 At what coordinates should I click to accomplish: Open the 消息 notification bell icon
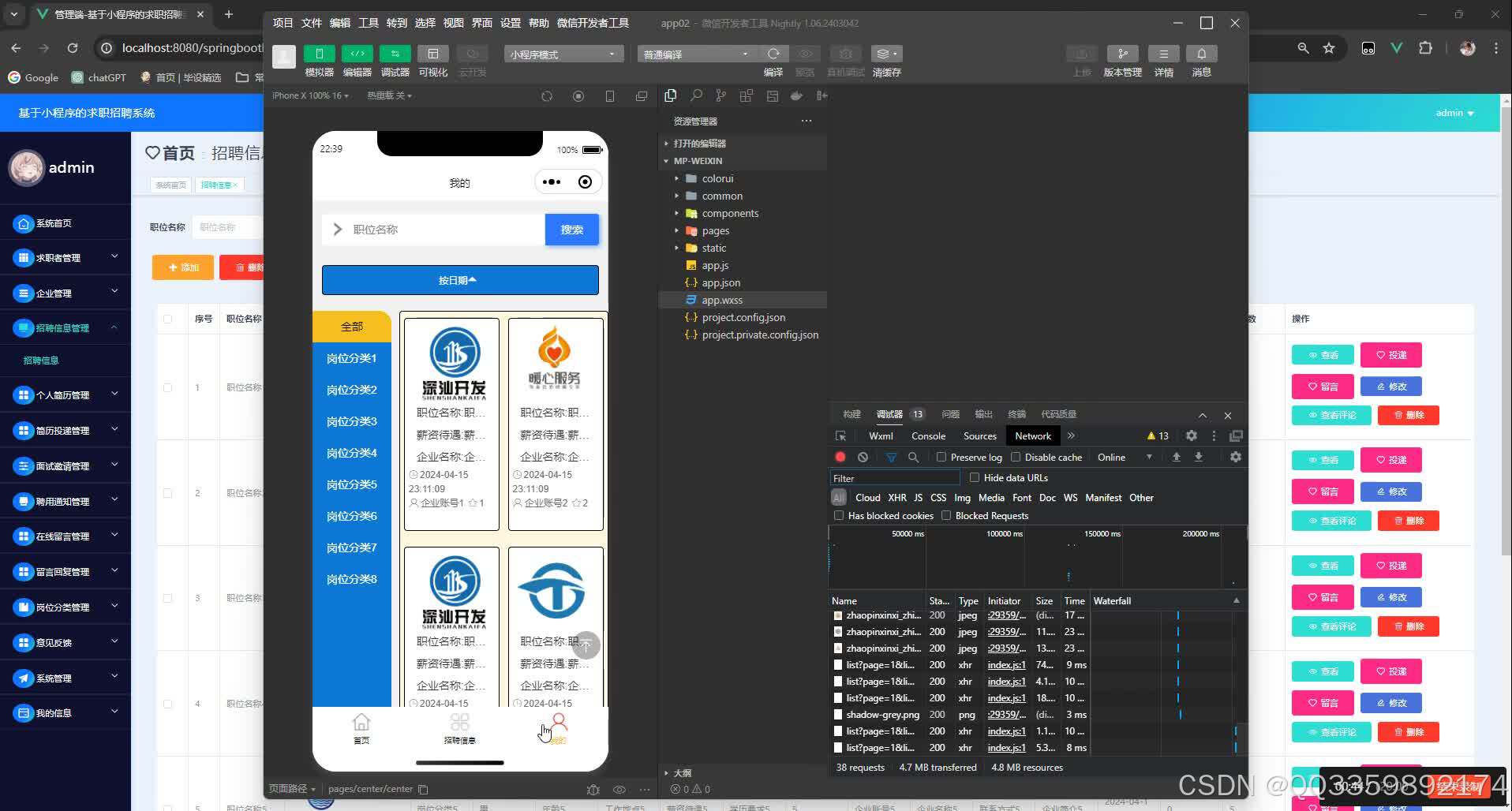click(x=1201, y=54)
